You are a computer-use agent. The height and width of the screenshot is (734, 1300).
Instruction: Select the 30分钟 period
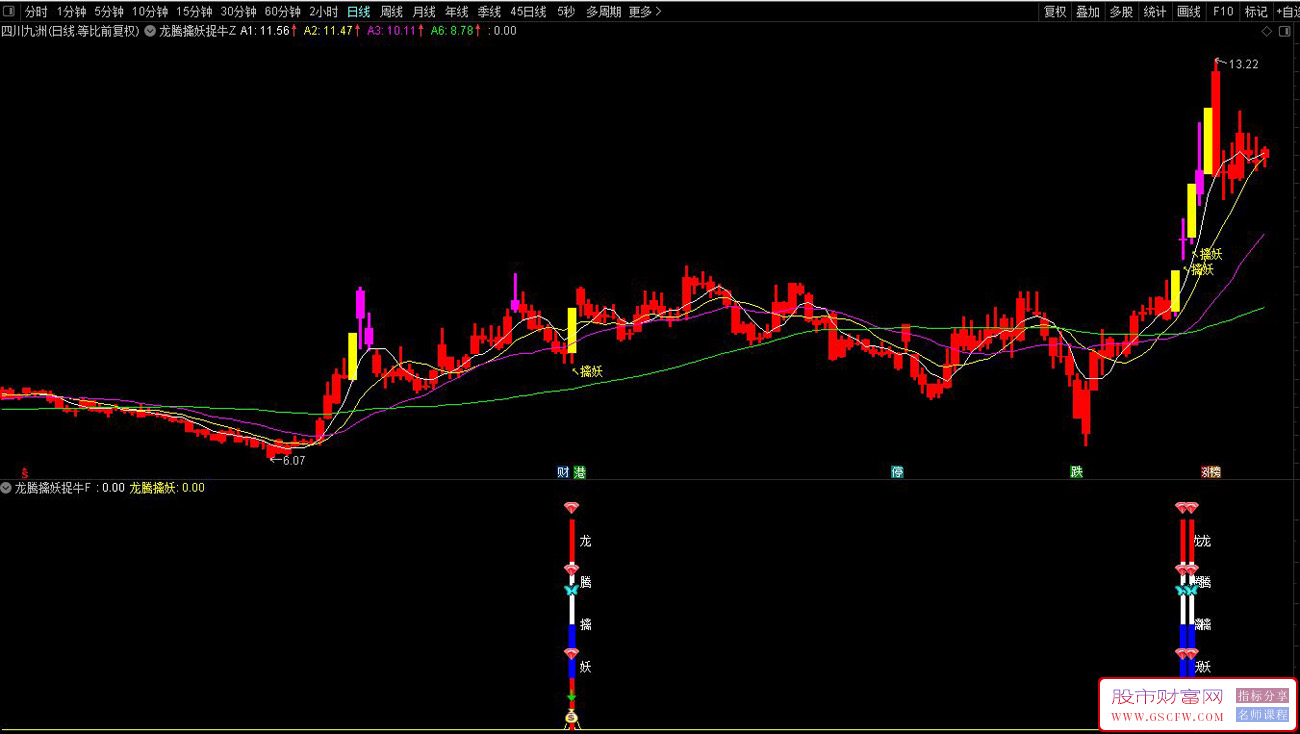[x=238, y=12]
